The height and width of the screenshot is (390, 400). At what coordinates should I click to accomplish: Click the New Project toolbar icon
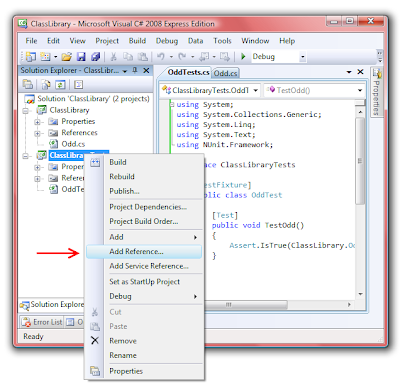click(x=31, y=57)
